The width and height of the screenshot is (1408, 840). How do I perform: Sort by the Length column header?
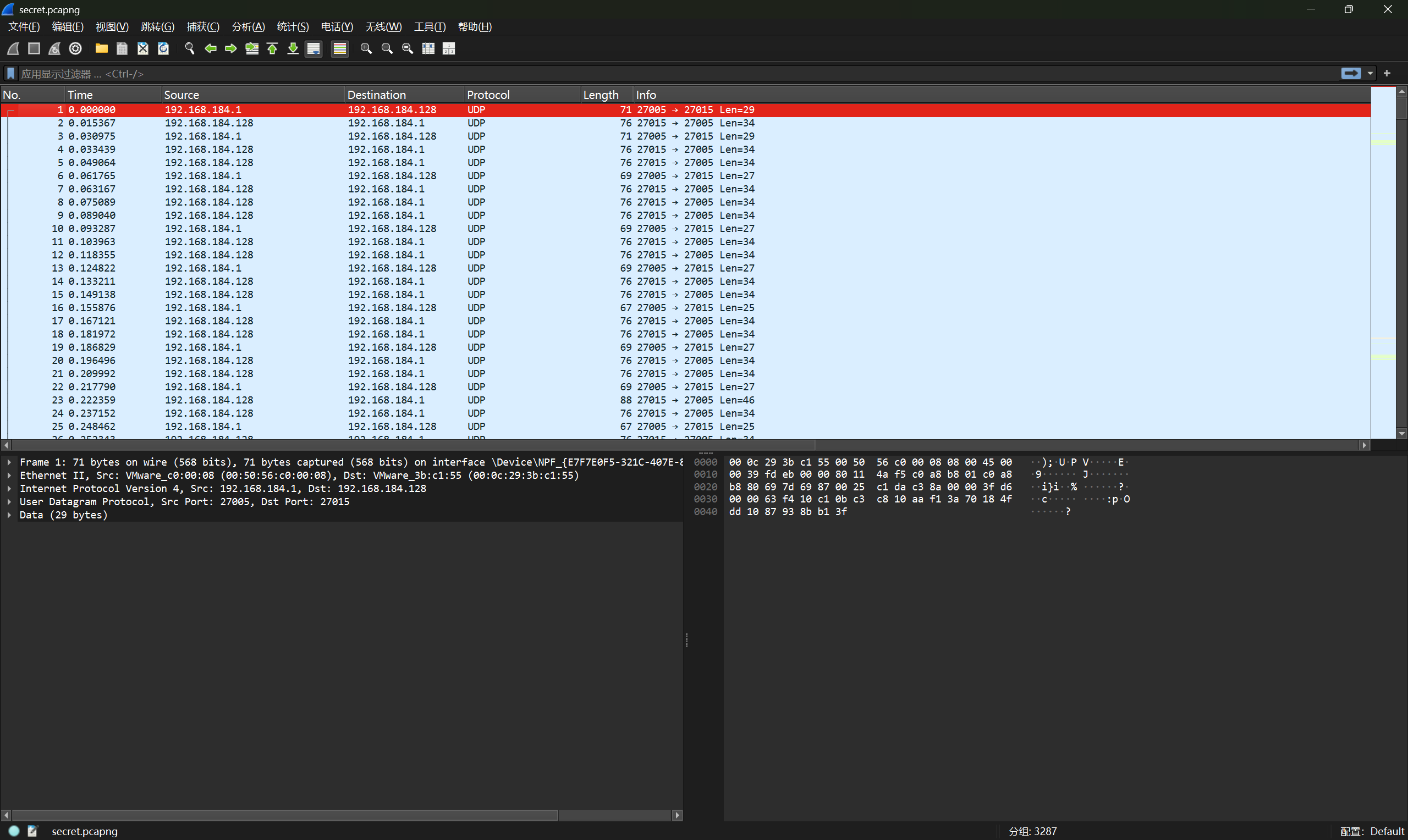tap(607, 95)
